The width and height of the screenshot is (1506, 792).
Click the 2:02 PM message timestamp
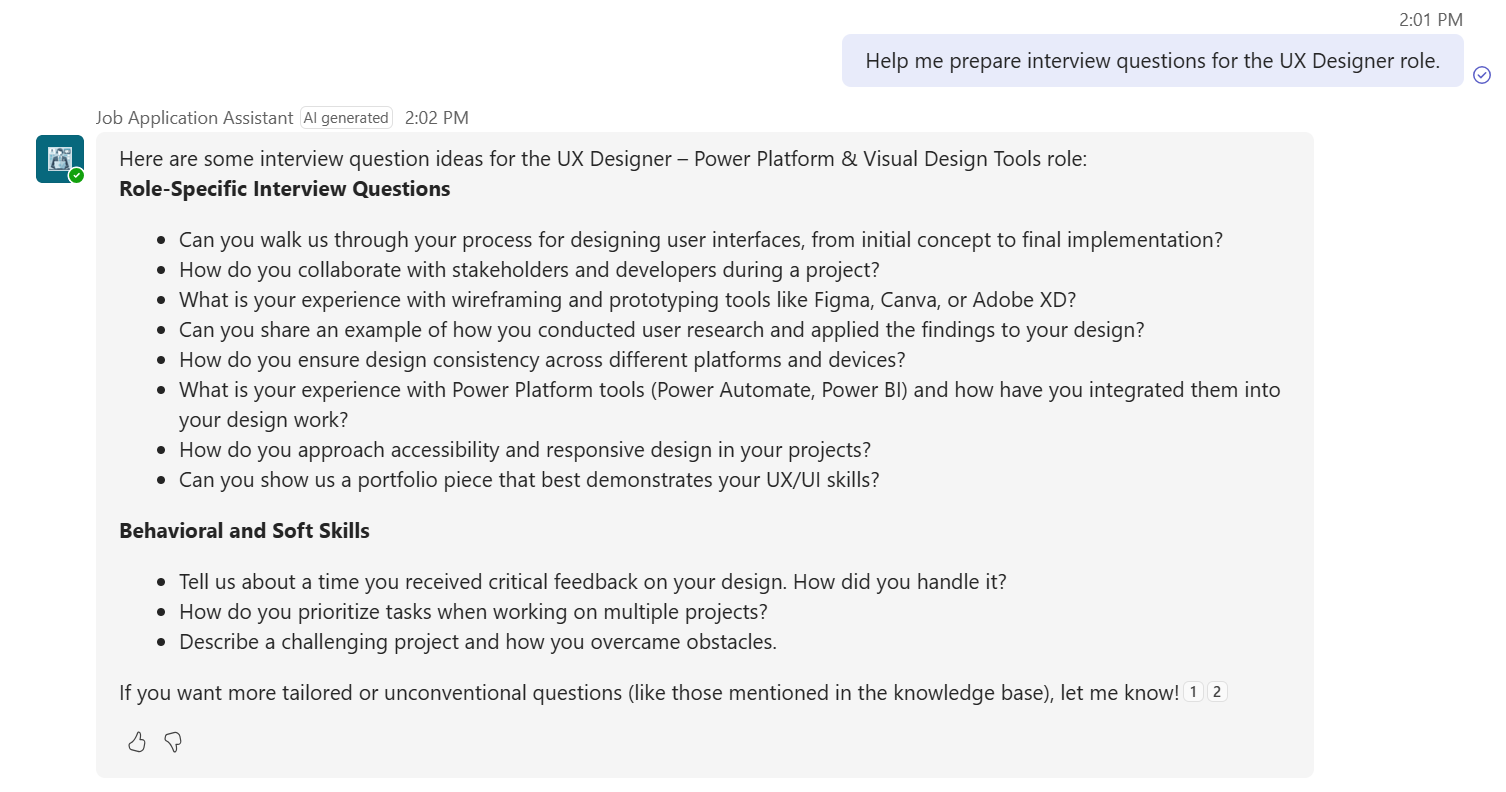[x=437, y=118]
